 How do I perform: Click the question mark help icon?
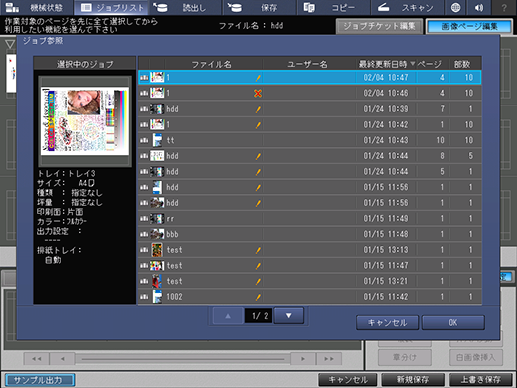click(504, 7)
